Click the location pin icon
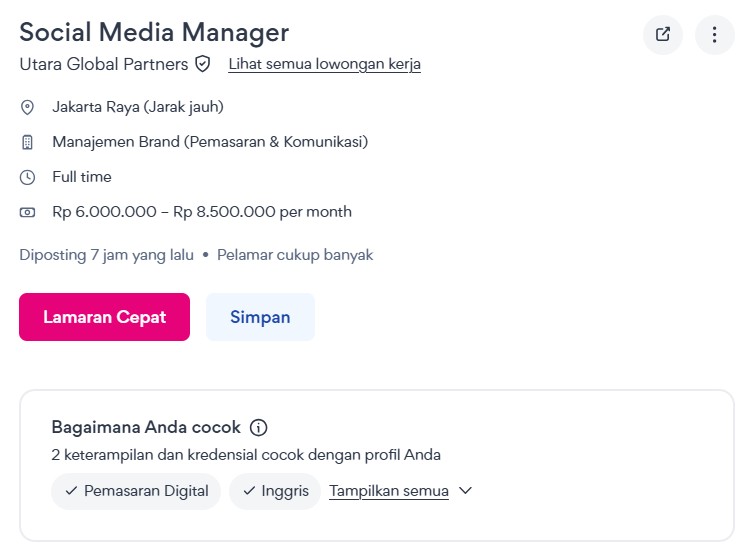Image resolution: width=736 pixels, height=558 pixels. 28,107
